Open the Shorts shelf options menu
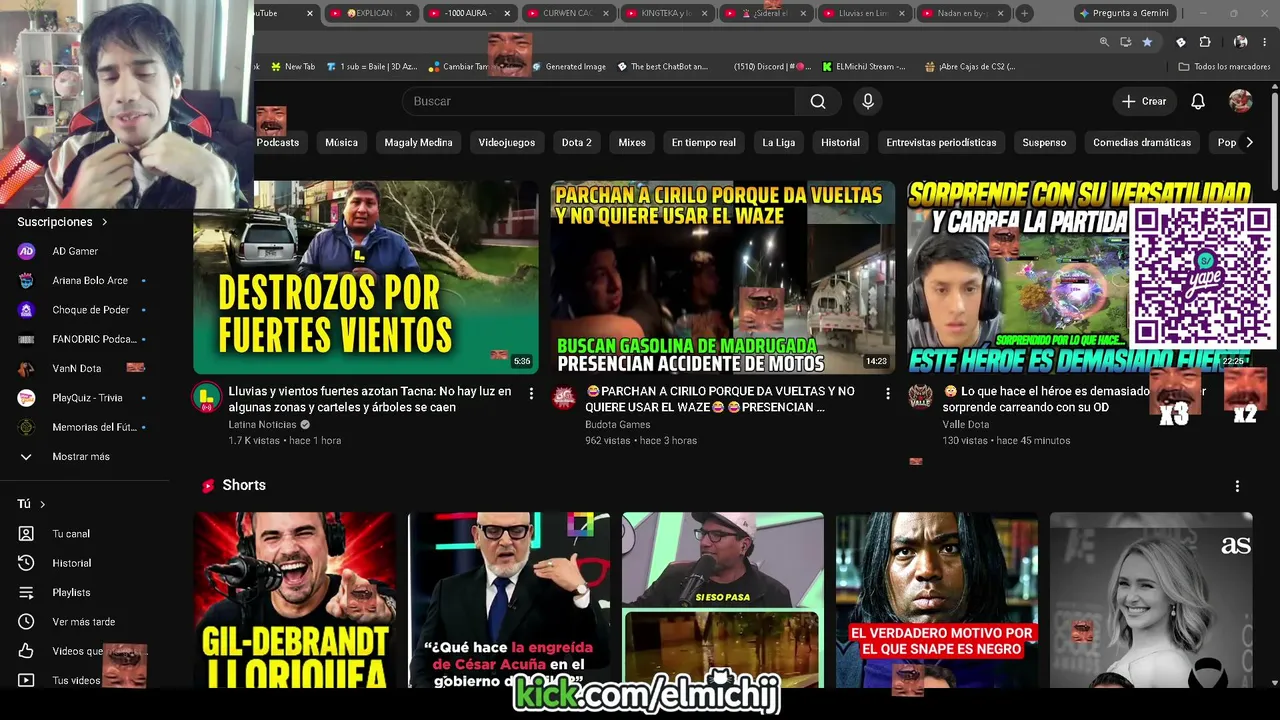 click(1237, 486)
